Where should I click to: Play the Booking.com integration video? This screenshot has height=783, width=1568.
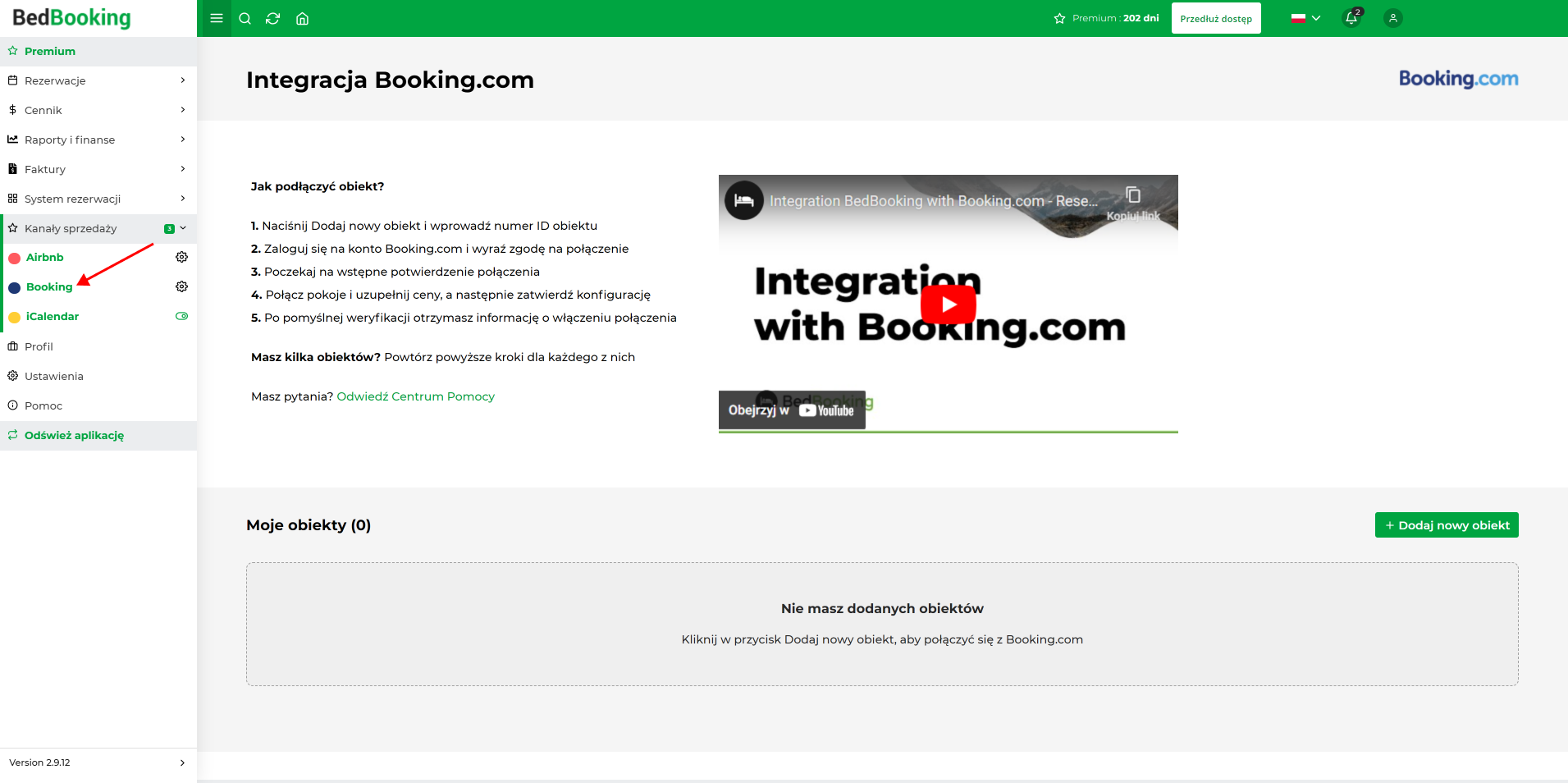tap(949, 304)
